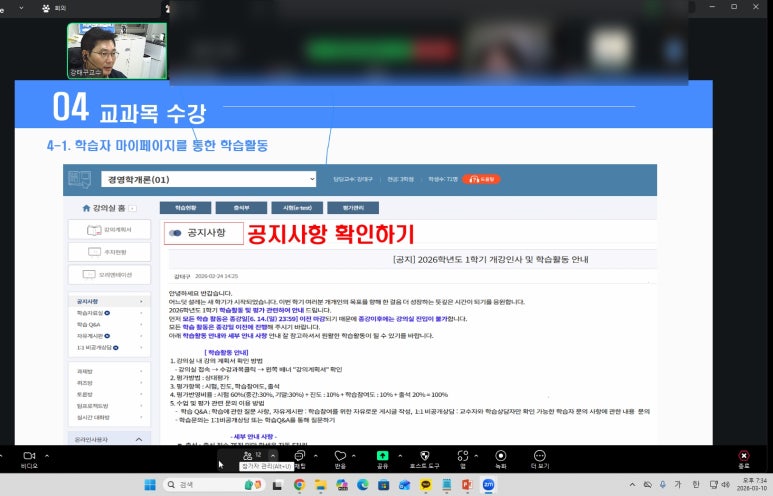Open the Zoom apps icon
This screenshot has height=496, width=773.
(x=462, y=456)
